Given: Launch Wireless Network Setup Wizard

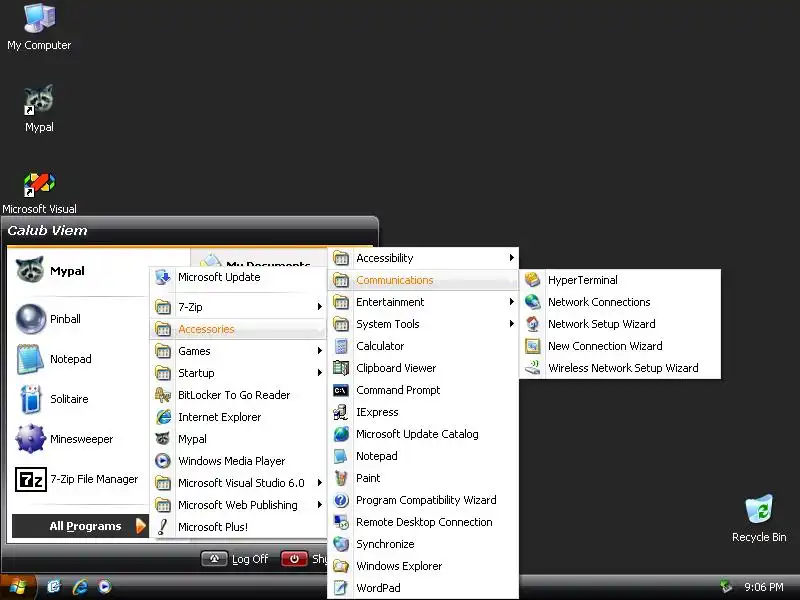Looking at the screenshot, I should click(x=620, y=368).
